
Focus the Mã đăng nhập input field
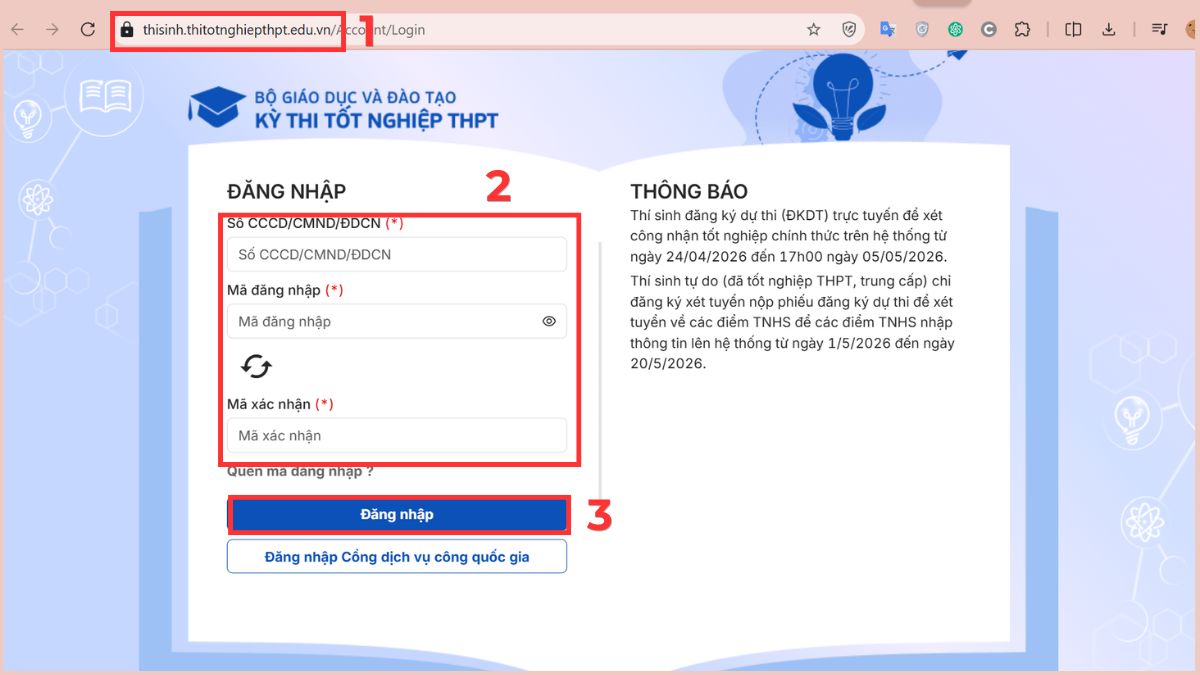[x=397, y=321]
